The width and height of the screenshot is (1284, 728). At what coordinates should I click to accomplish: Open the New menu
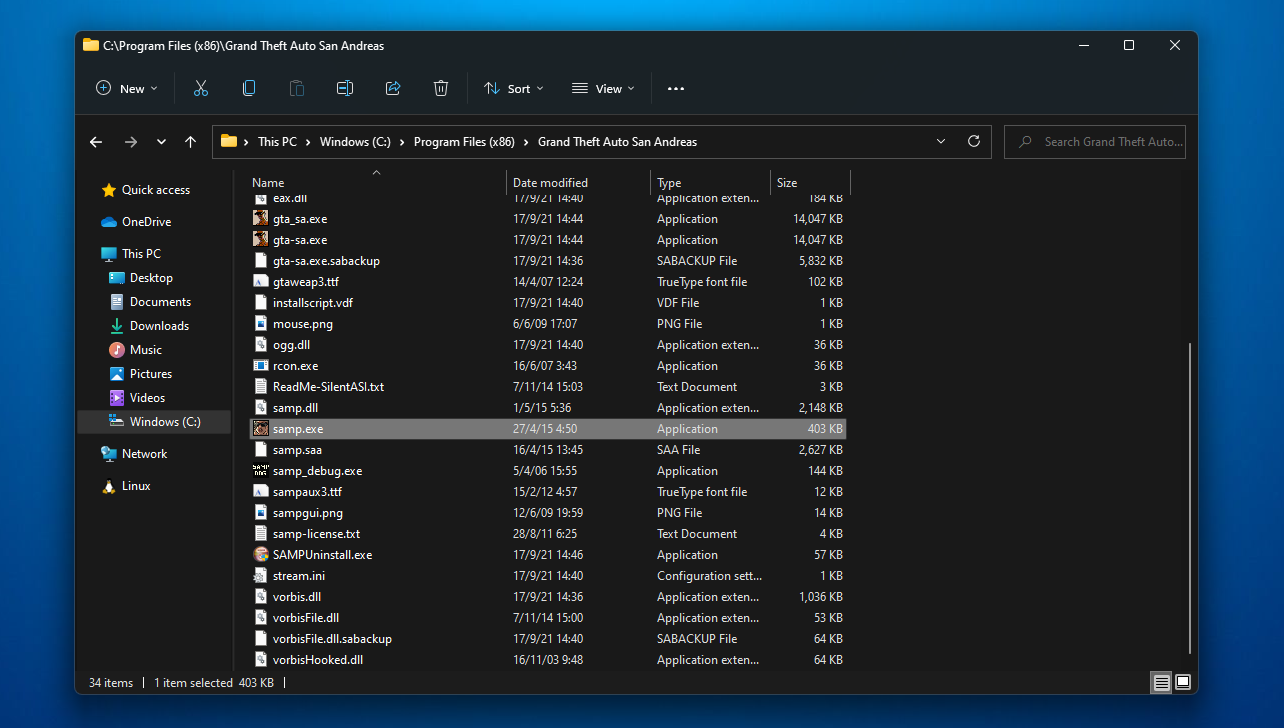[126, 88]
